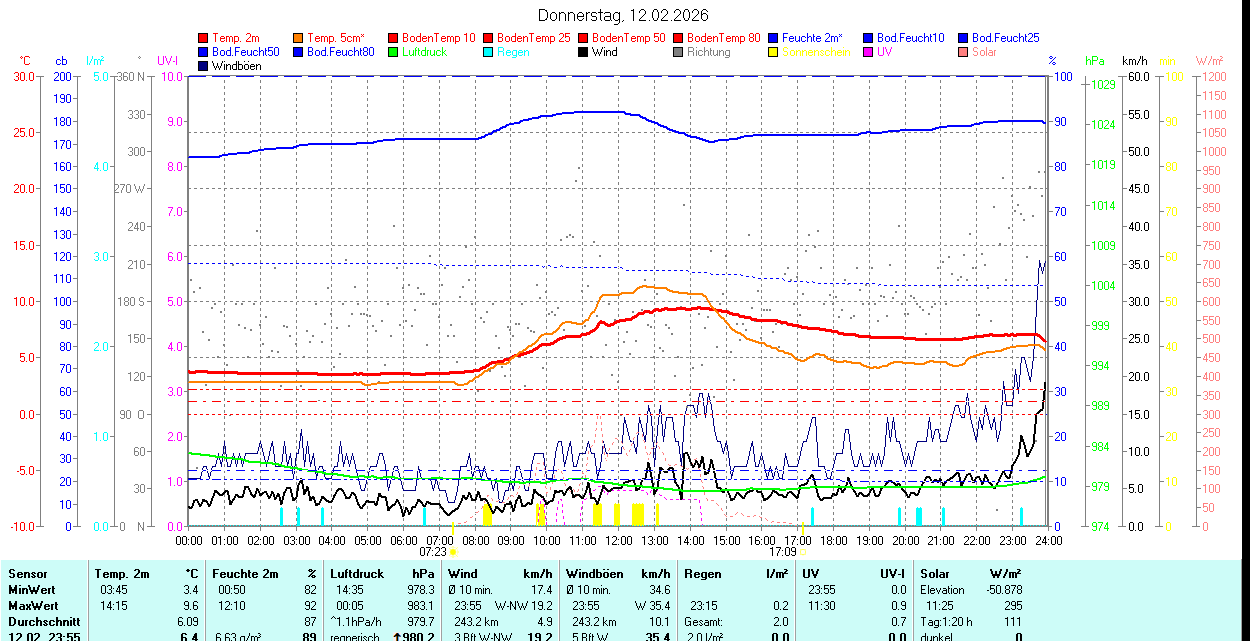Click the gray Richtung legend square
This screenshot has width=1250, height=641.
[678, 52]
